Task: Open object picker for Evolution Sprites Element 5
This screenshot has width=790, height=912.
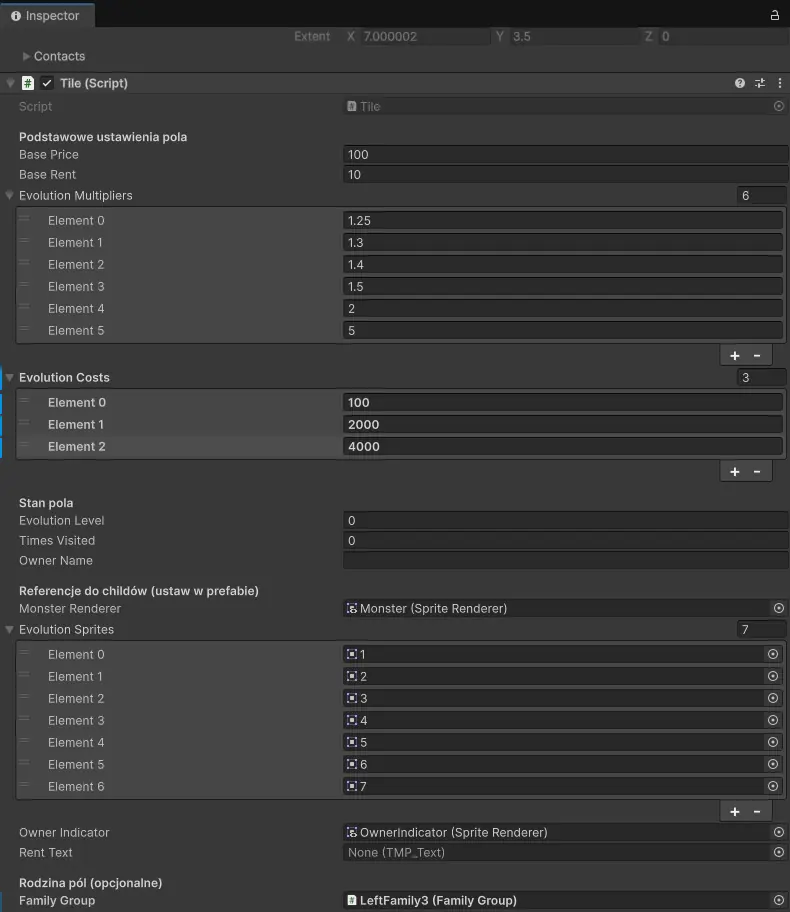Action: pyautogui.click(x=773, y=765)
